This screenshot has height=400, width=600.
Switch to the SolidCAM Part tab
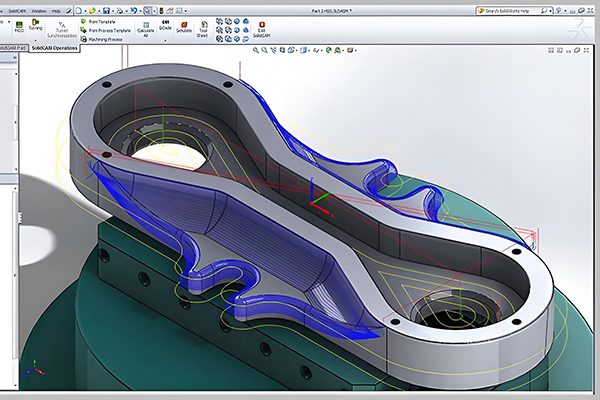tap(14, 48)
